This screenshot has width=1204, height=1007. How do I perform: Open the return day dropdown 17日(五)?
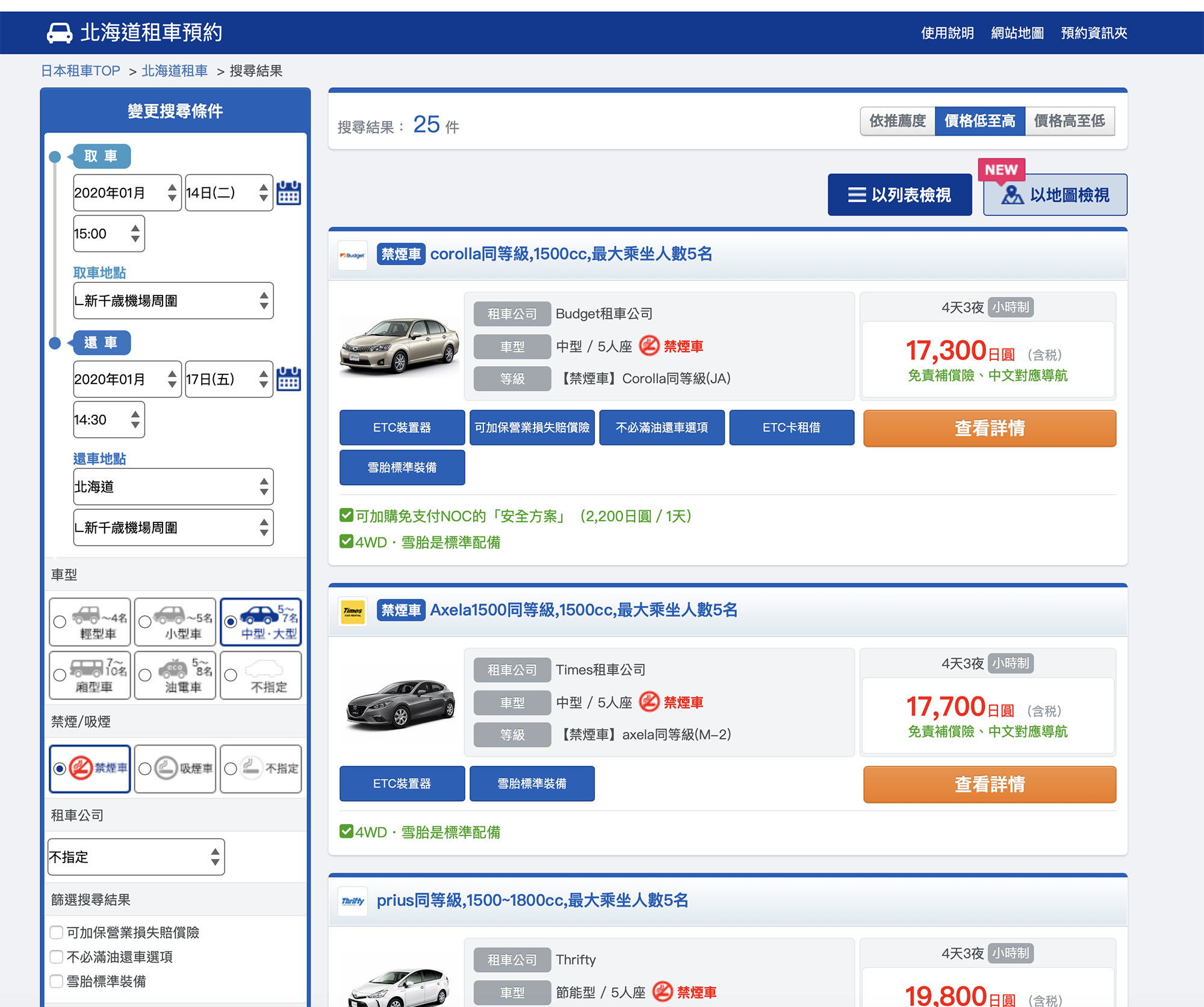tap(229, 379)
